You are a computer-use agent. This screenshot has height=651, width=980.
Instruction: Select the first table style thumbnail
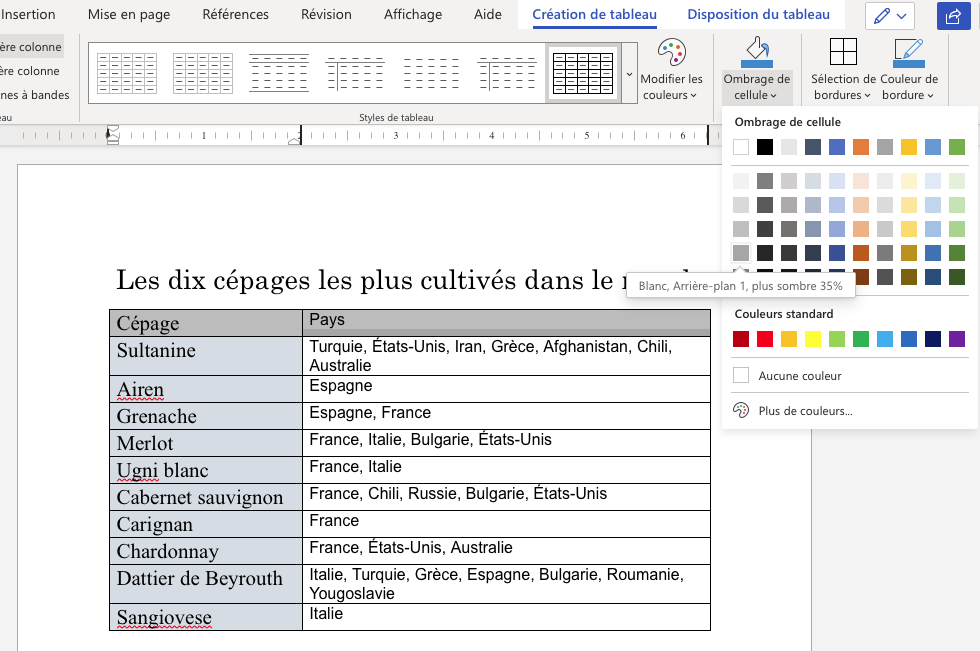click(x=127, y=73)
